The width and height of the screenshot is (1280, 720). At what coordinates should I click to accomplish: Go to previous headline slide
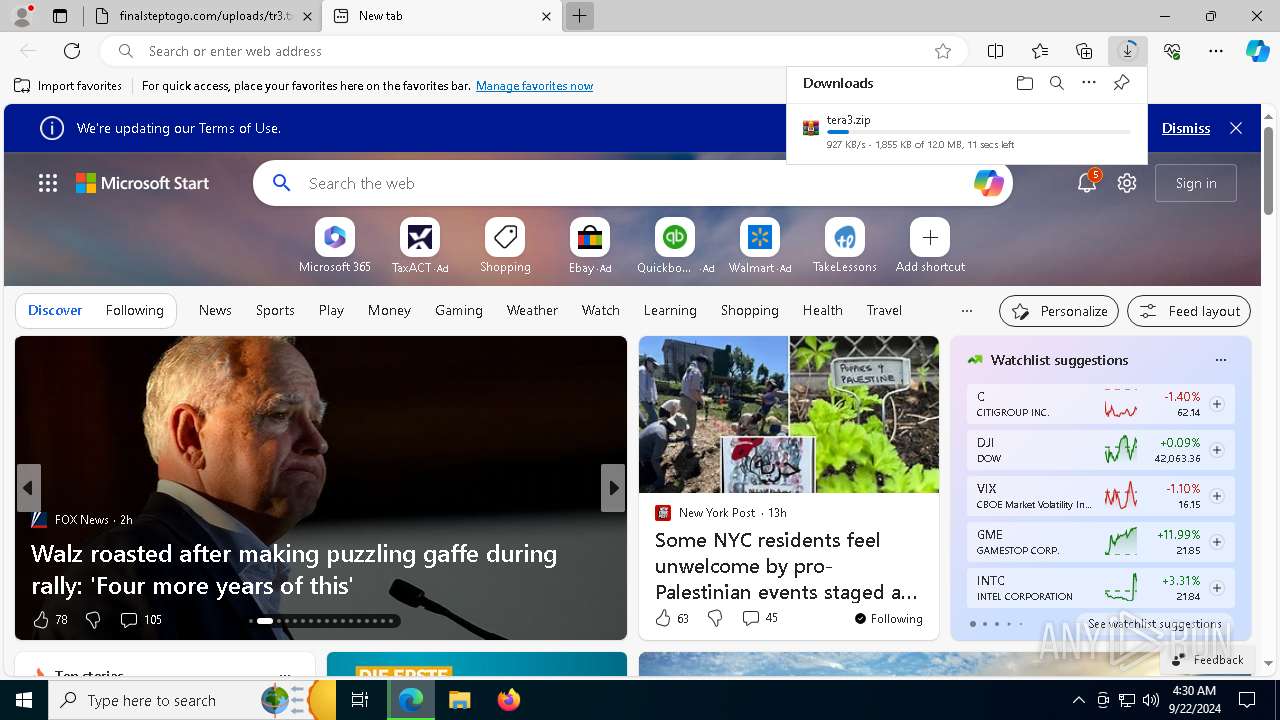click(28, 488)
